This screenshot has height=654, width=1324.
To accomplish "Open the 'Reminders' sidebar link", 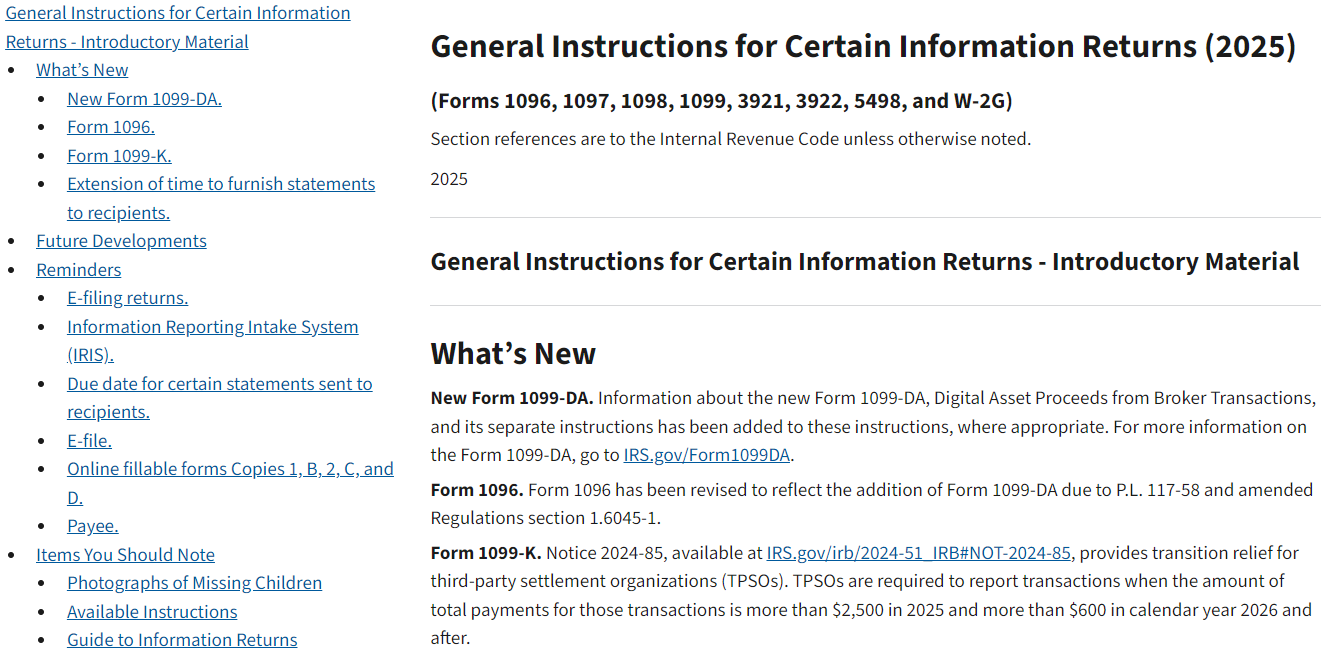I will coord(78,270).
